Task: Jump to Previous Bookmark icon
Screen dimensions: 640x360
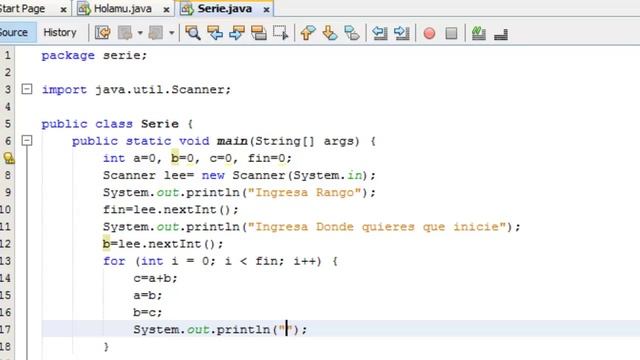Action: coord(308,33)
